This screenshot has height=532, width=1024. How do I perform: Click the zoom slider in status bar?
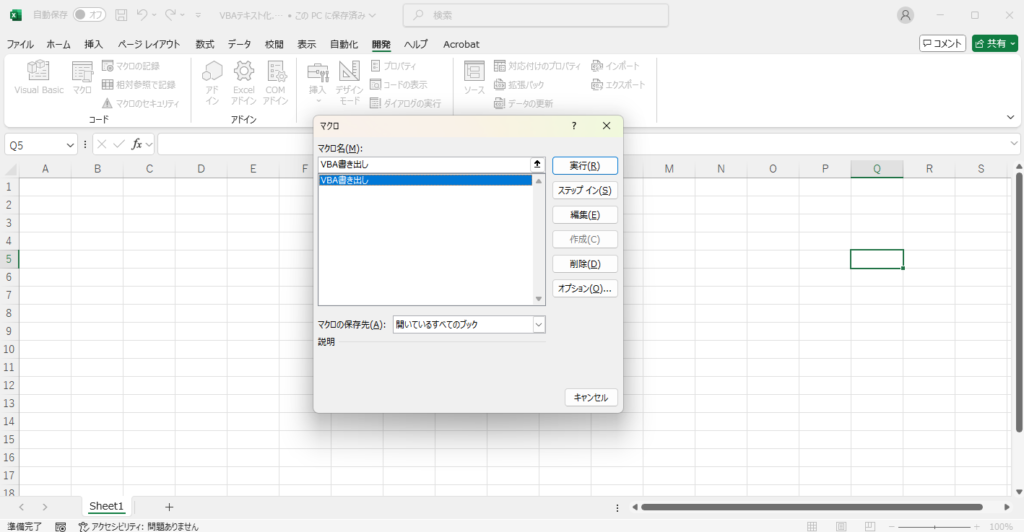(x=935, y=526)
